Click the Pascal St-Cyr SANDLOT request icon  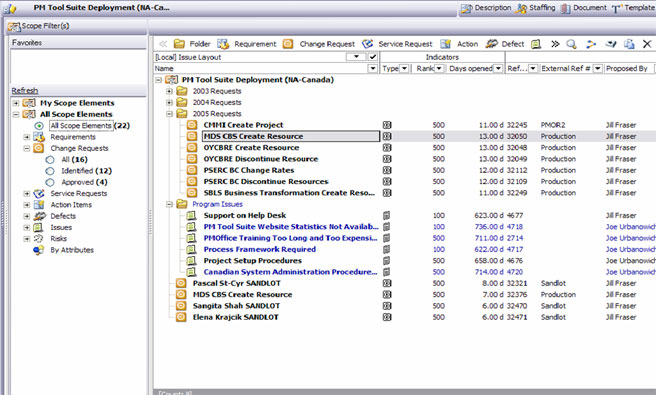click(x=181, y=283)
